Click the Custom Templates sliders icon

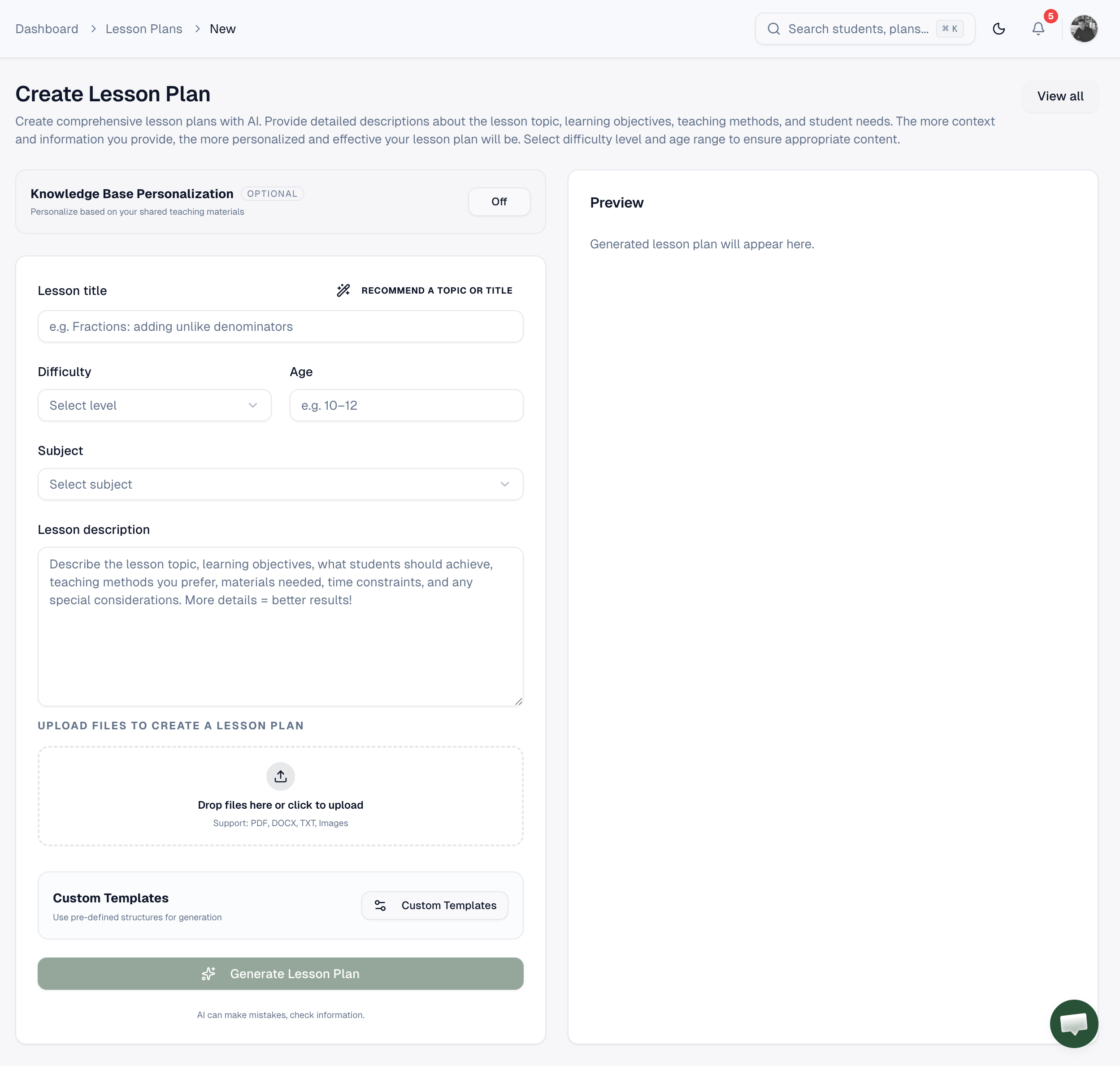tap(380, 905)
